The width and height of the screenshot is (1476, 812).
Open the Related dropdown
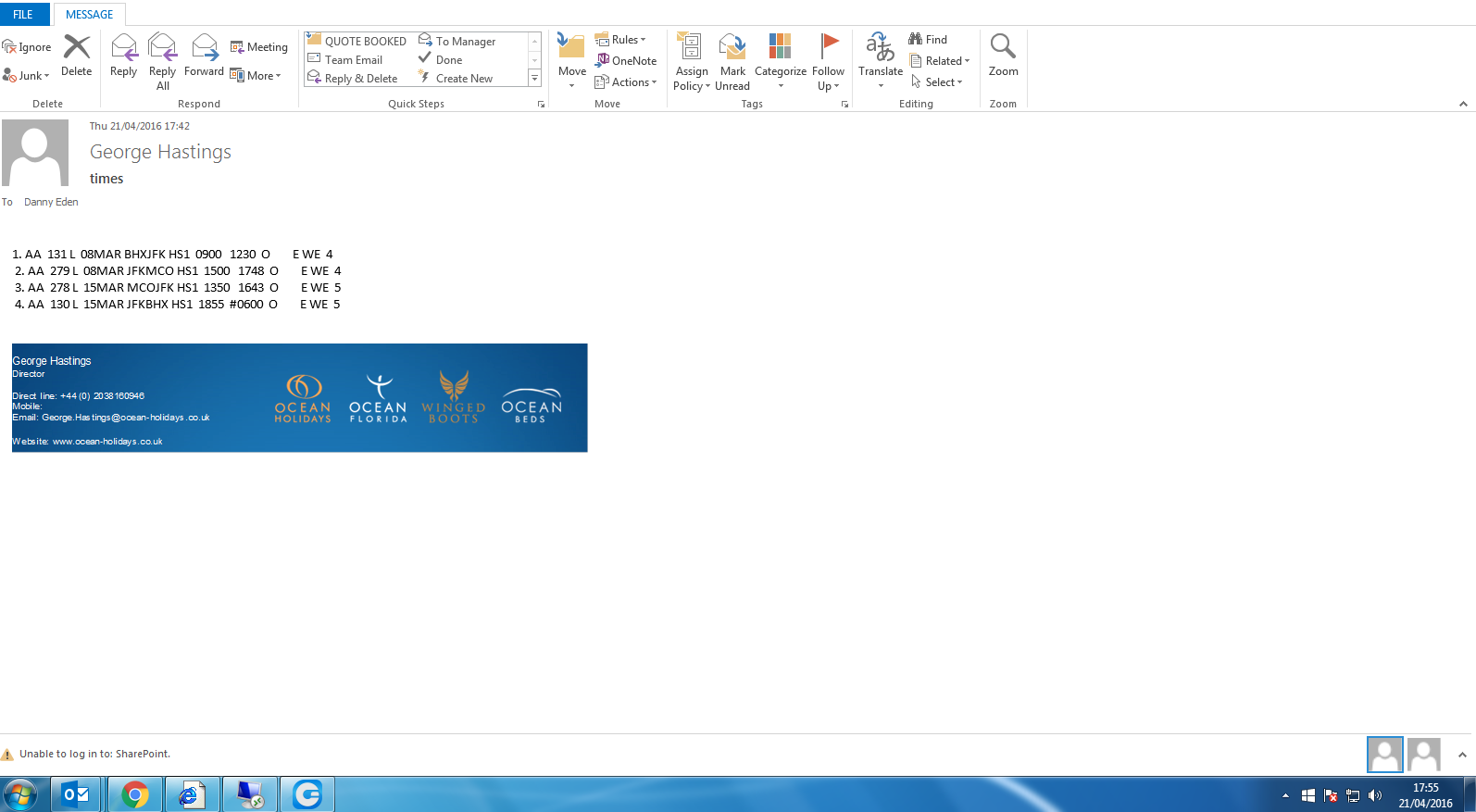coord(940,61)
